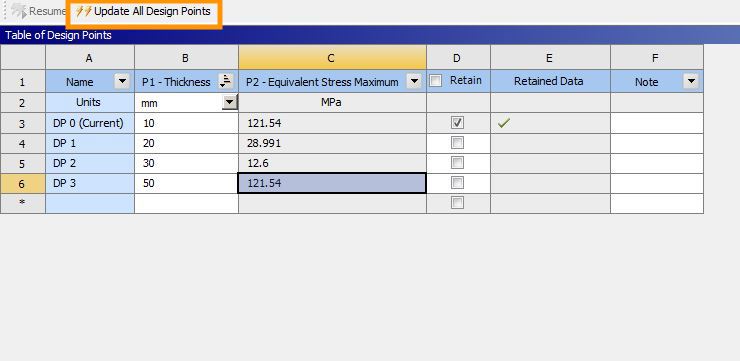The height and width of the screenshot is (361, 740).
Task: Open the mm units dropdown
Action: [x=230, y=102]
